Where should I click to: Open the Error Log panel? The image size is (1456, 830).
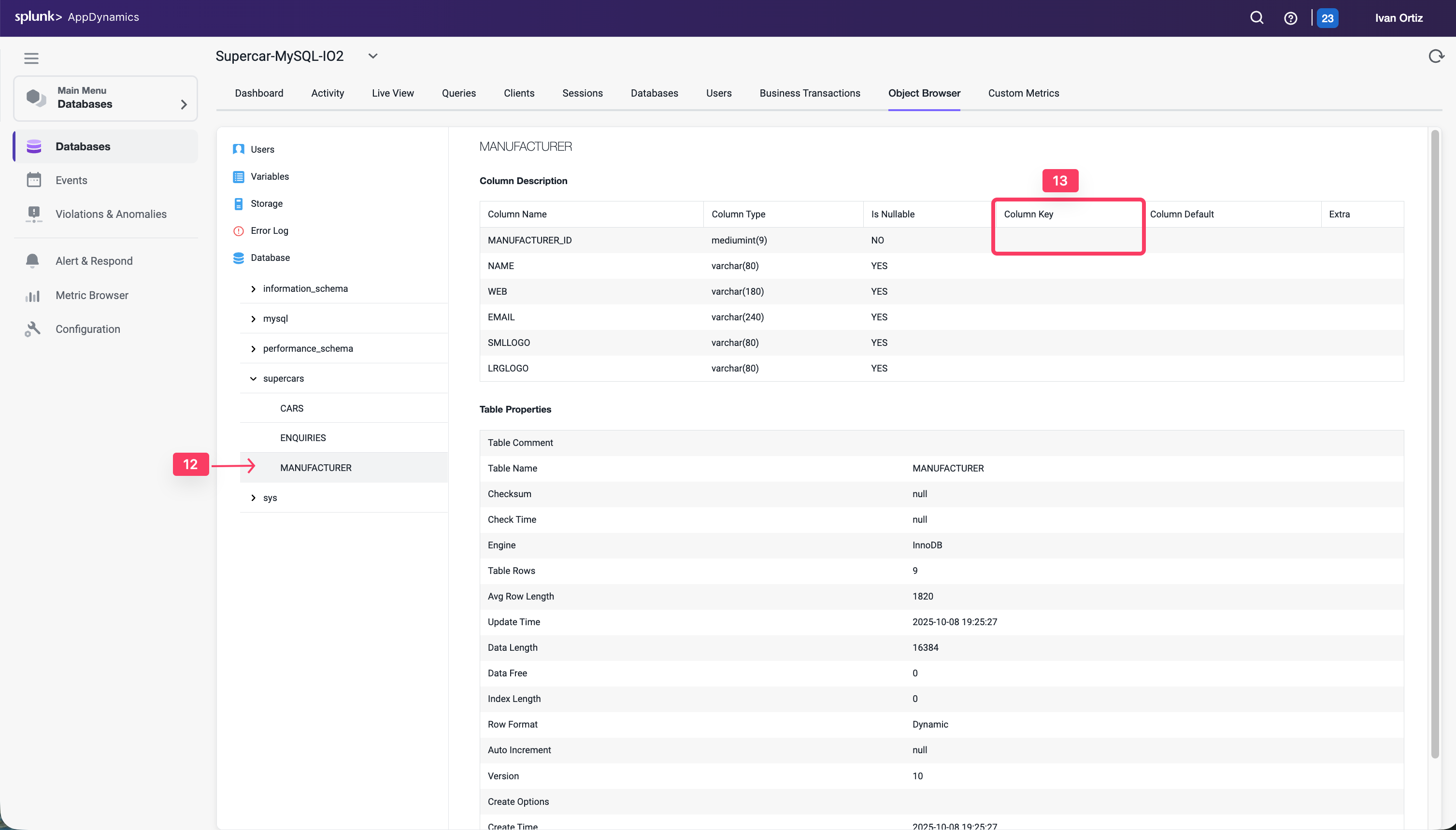(271, 230)
